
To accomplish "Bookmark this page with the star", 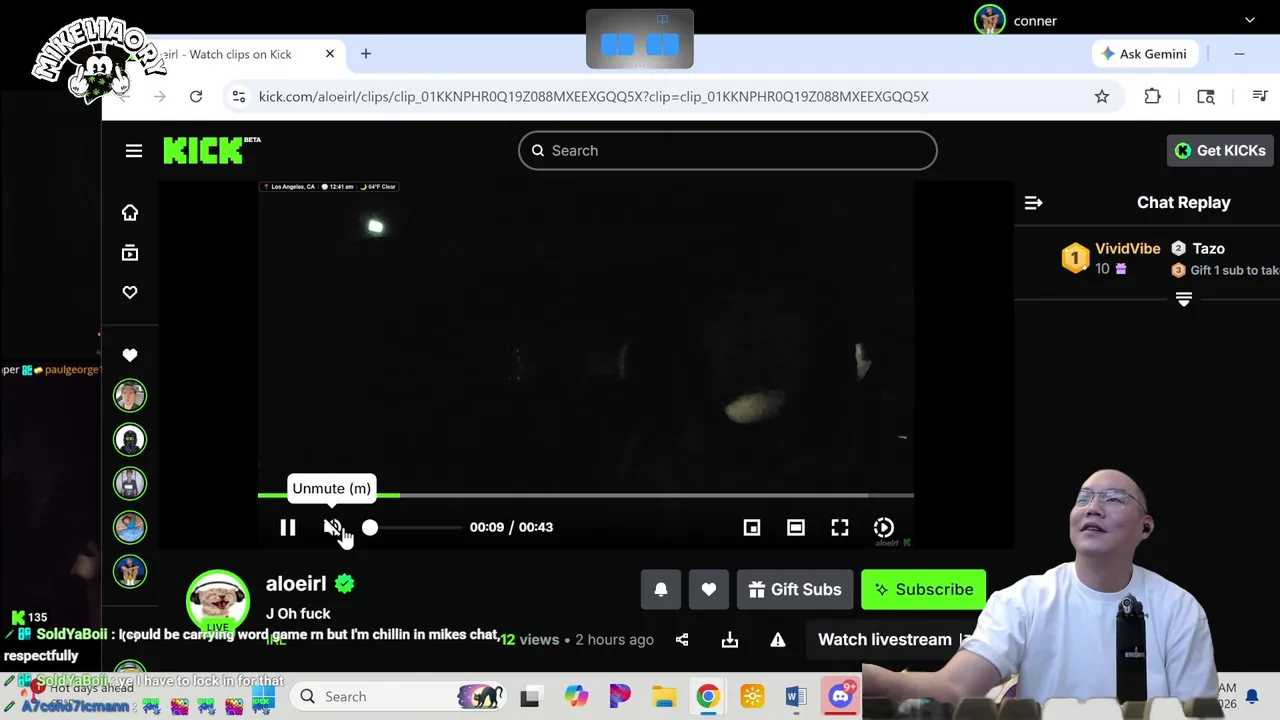I will 1102,96.
